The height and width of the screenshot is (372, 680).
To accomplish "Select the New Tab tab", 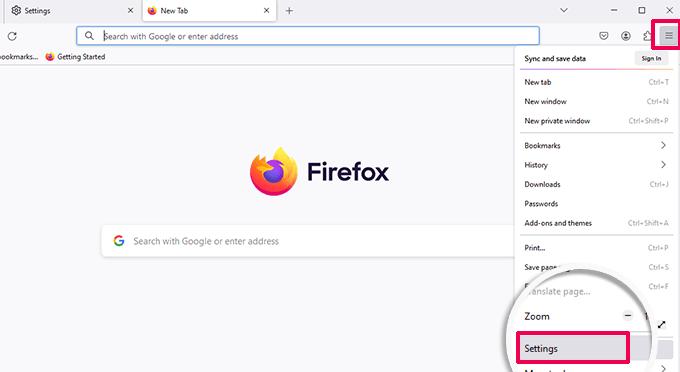I will [209, 10].
